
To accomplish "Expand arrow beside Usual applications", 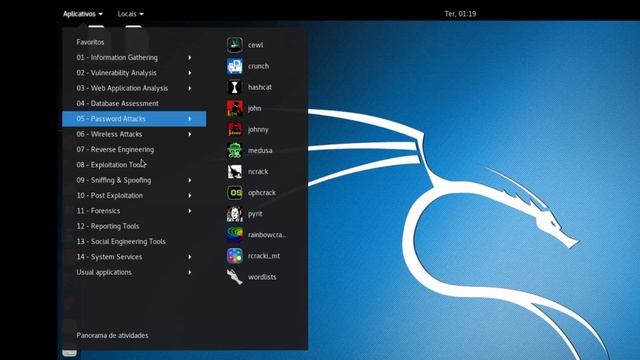I will click(190, 272).
